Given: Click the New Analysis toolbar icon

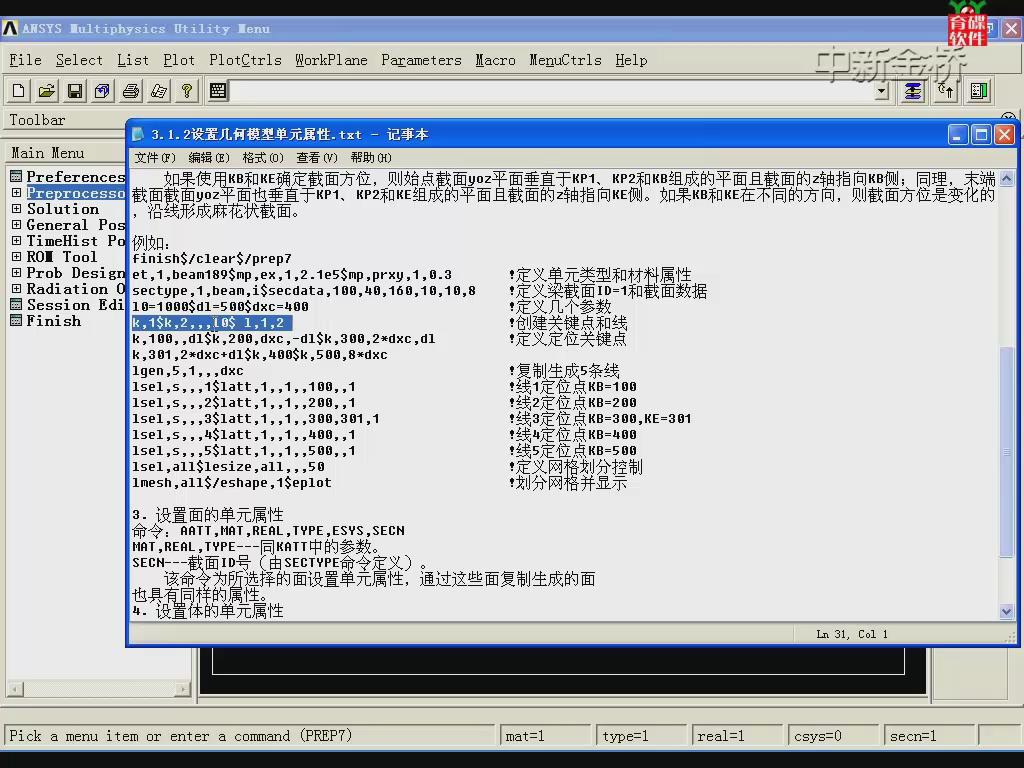Looking at the screenshot, I should (19, 91).
